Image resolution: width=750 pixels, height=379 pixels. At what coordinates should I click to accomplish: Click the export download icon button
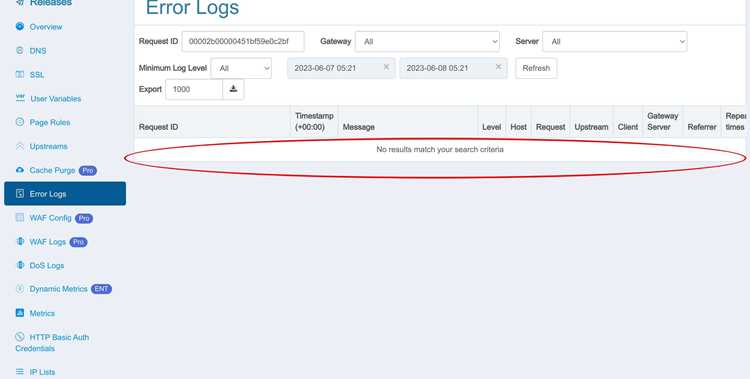point(233,89)
